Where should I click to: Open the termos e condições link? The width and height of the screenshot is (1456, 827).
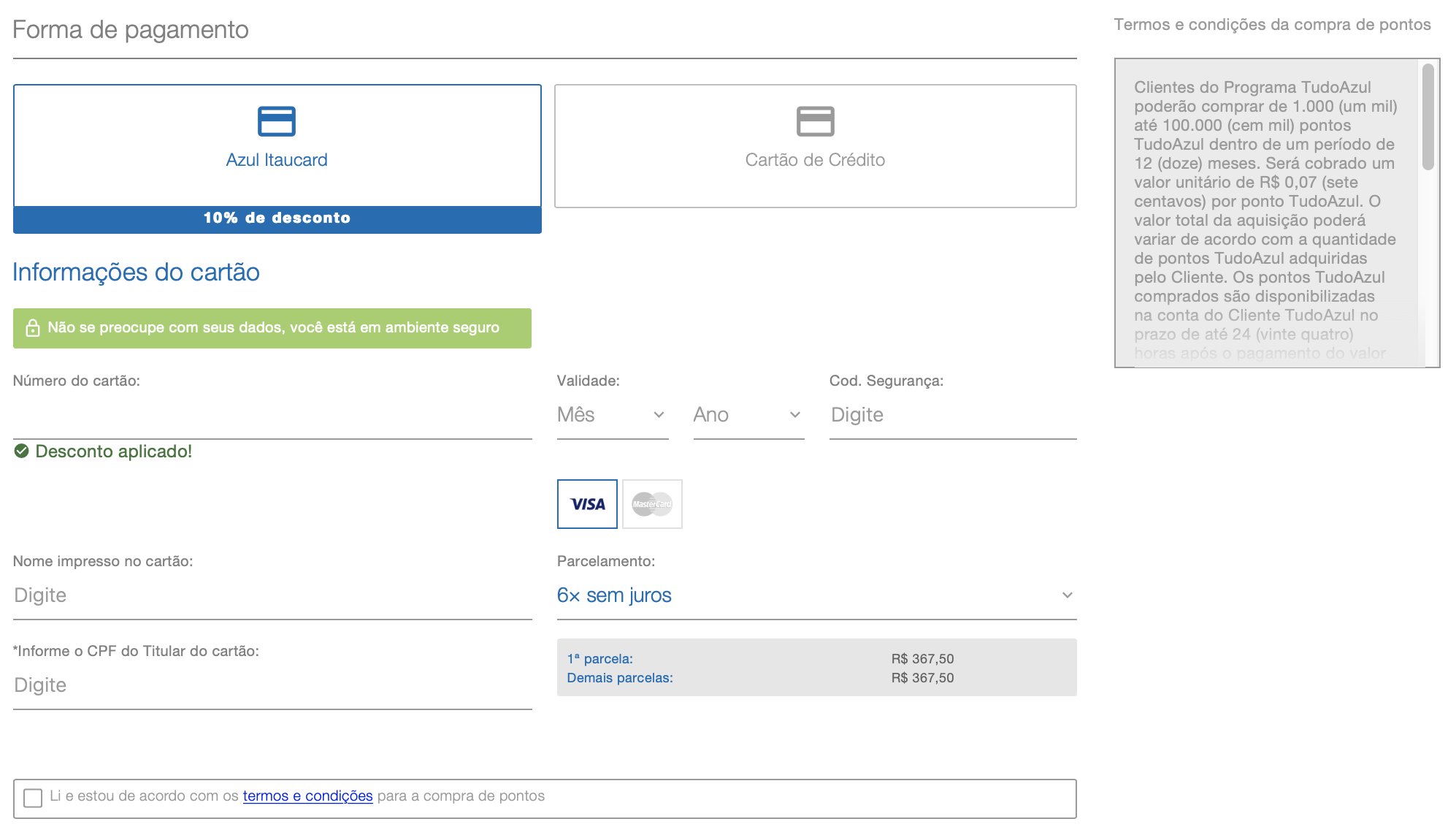tap(307, 796)
